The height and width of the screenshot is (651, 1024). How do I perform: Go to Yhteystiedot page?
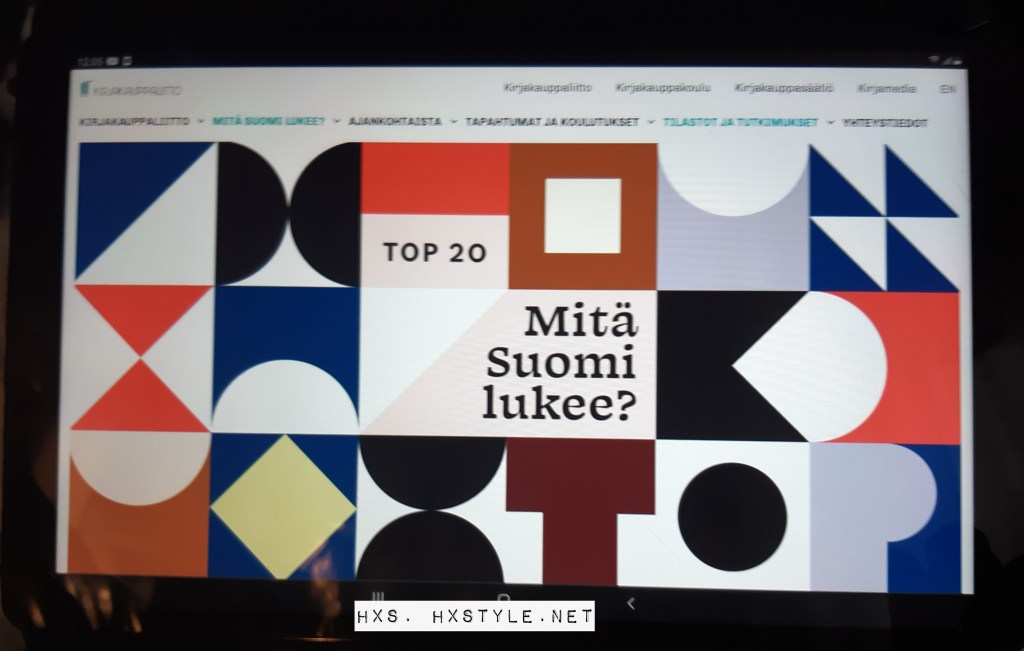click(884, 122)
